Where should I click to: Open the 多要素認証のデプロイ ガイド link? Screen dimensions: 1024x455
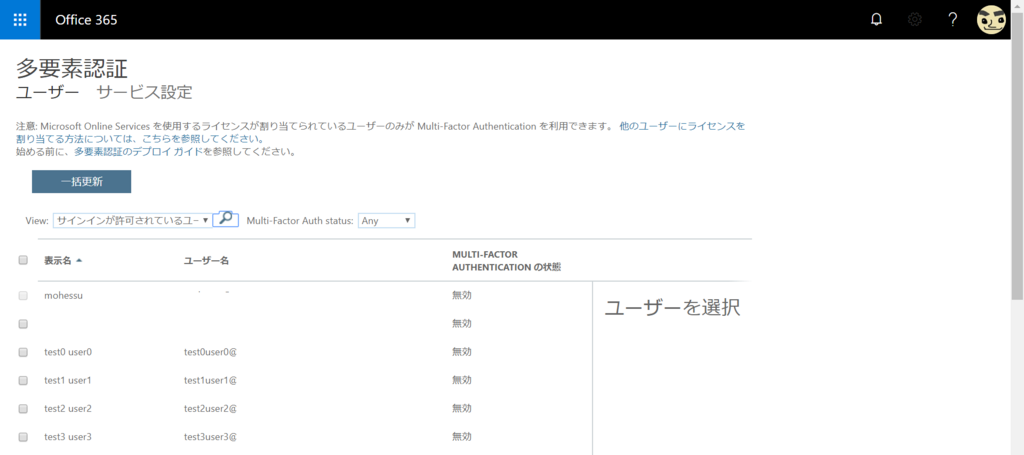click(x=138, y=152)
